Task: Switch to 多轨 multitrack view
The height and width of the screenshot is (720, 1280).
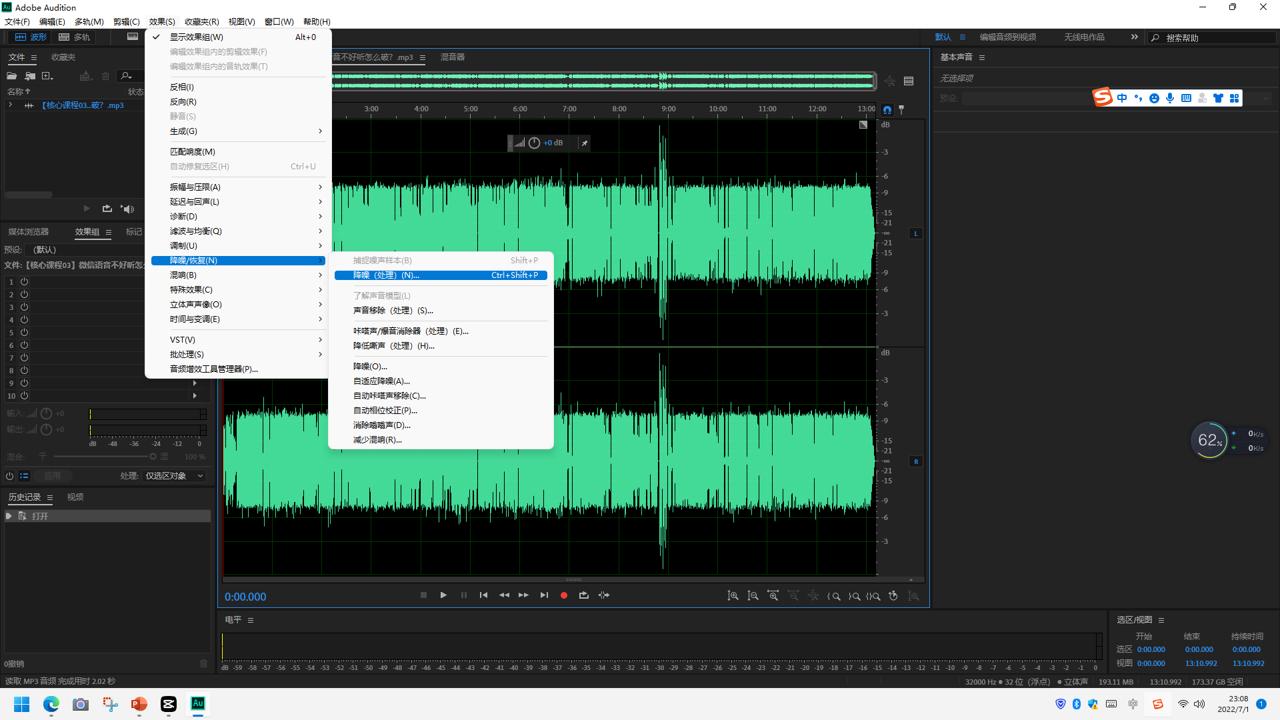Action: tap(75, 37)
